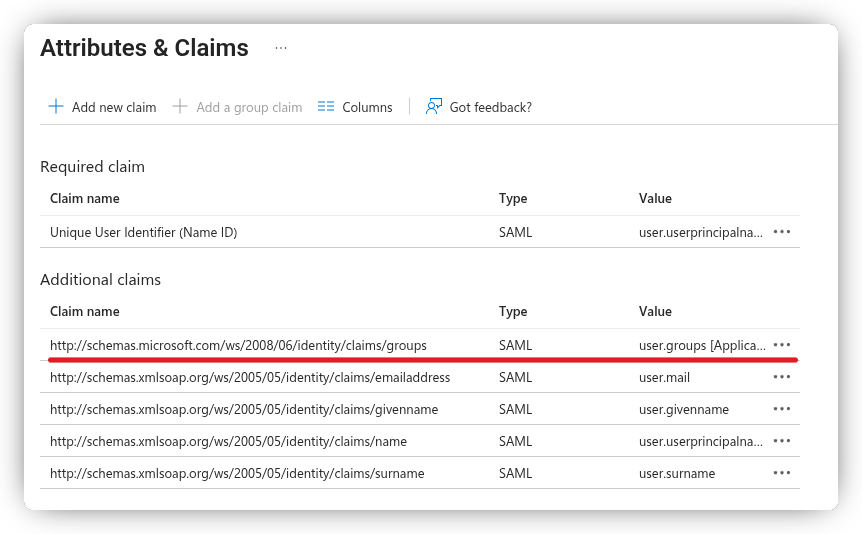
Task: Open ellipsis menu for groups claim row
Action: pyautogui.click(x=782, y=345)
